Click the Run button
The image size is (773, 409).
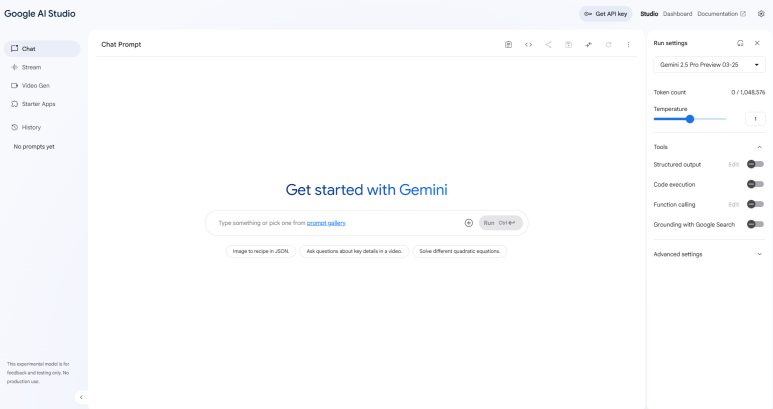[500, 223]
